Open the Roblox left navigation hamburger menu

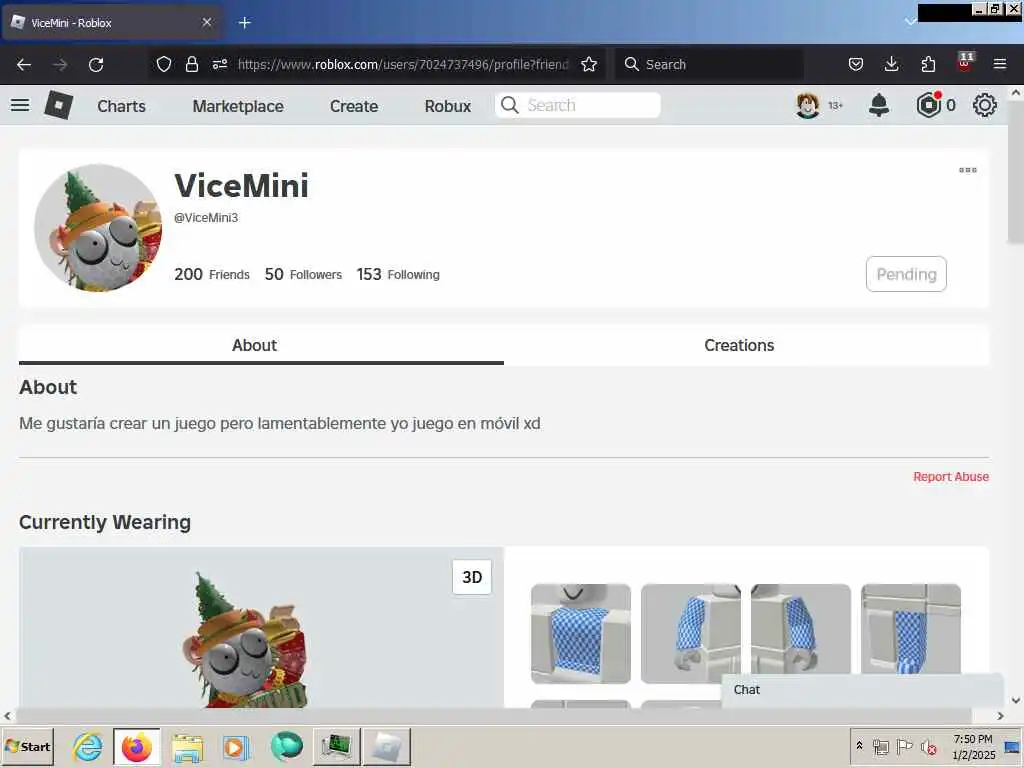[x=20, y=105]
